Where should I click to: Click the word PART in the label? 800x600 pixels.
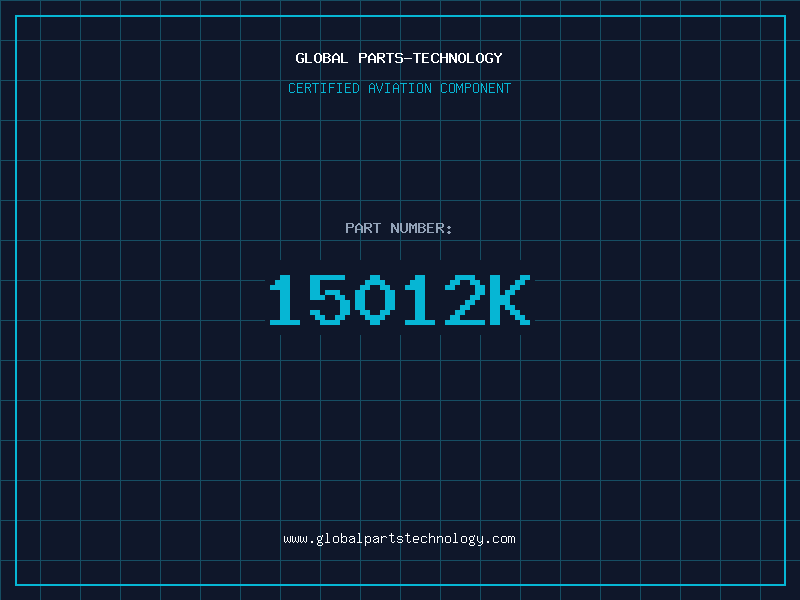[x=362, y=228]
